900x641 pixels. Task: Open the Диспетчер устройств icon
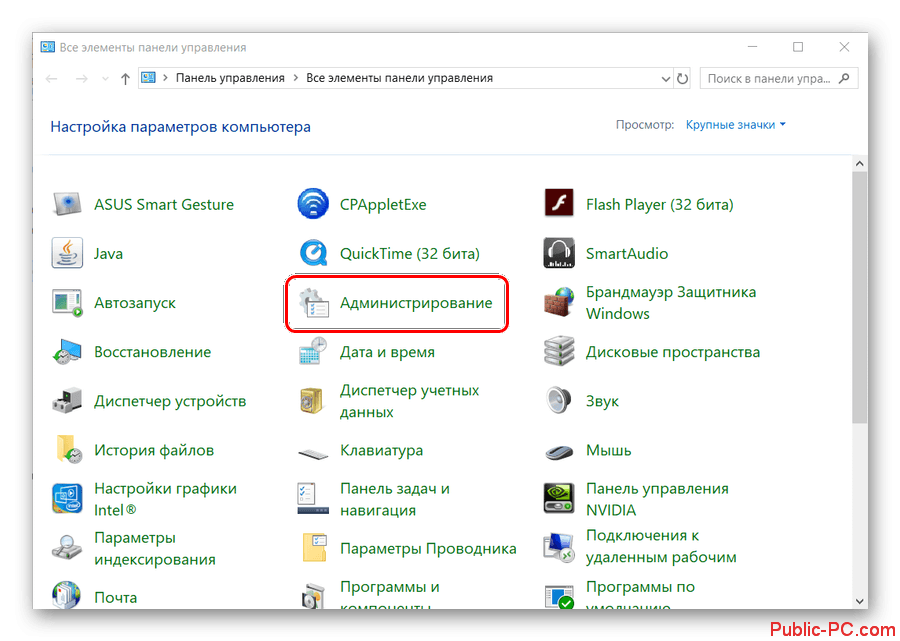pos(67,401)
